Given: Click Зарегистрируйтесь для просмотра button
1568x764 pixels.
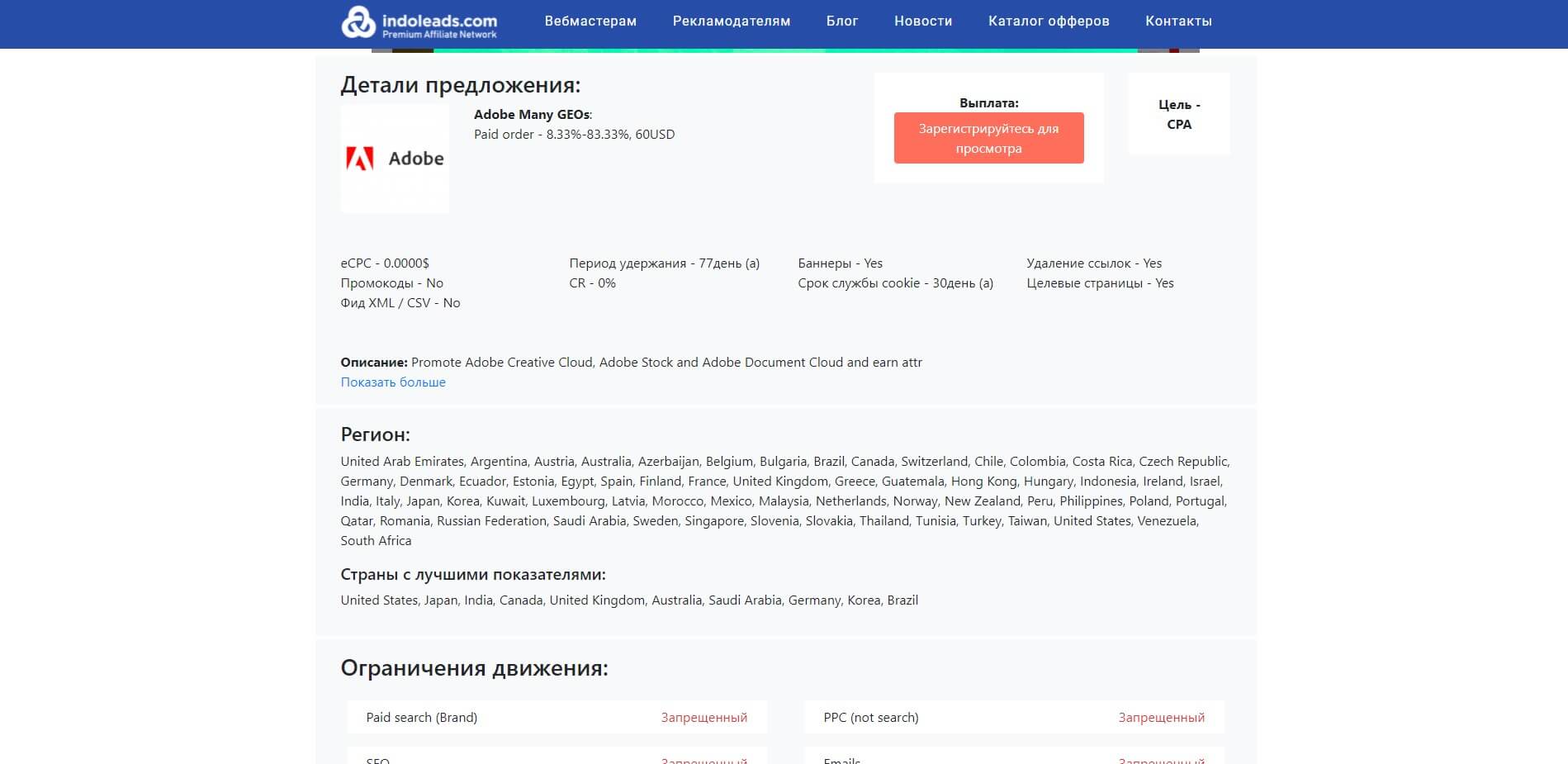Looking at the screenshot, I should [x=988, y=138].
